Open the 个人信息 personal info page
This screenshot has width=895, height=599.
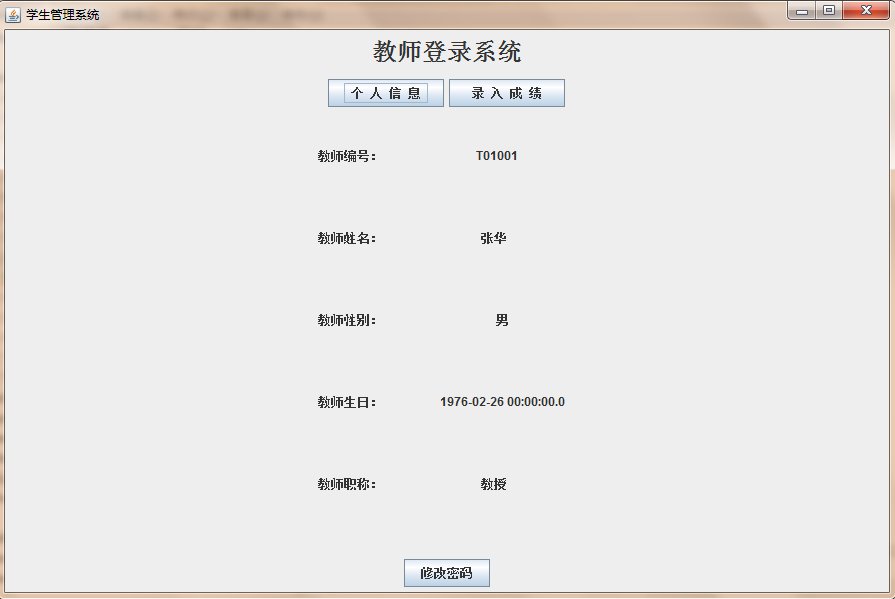point(386,93)
